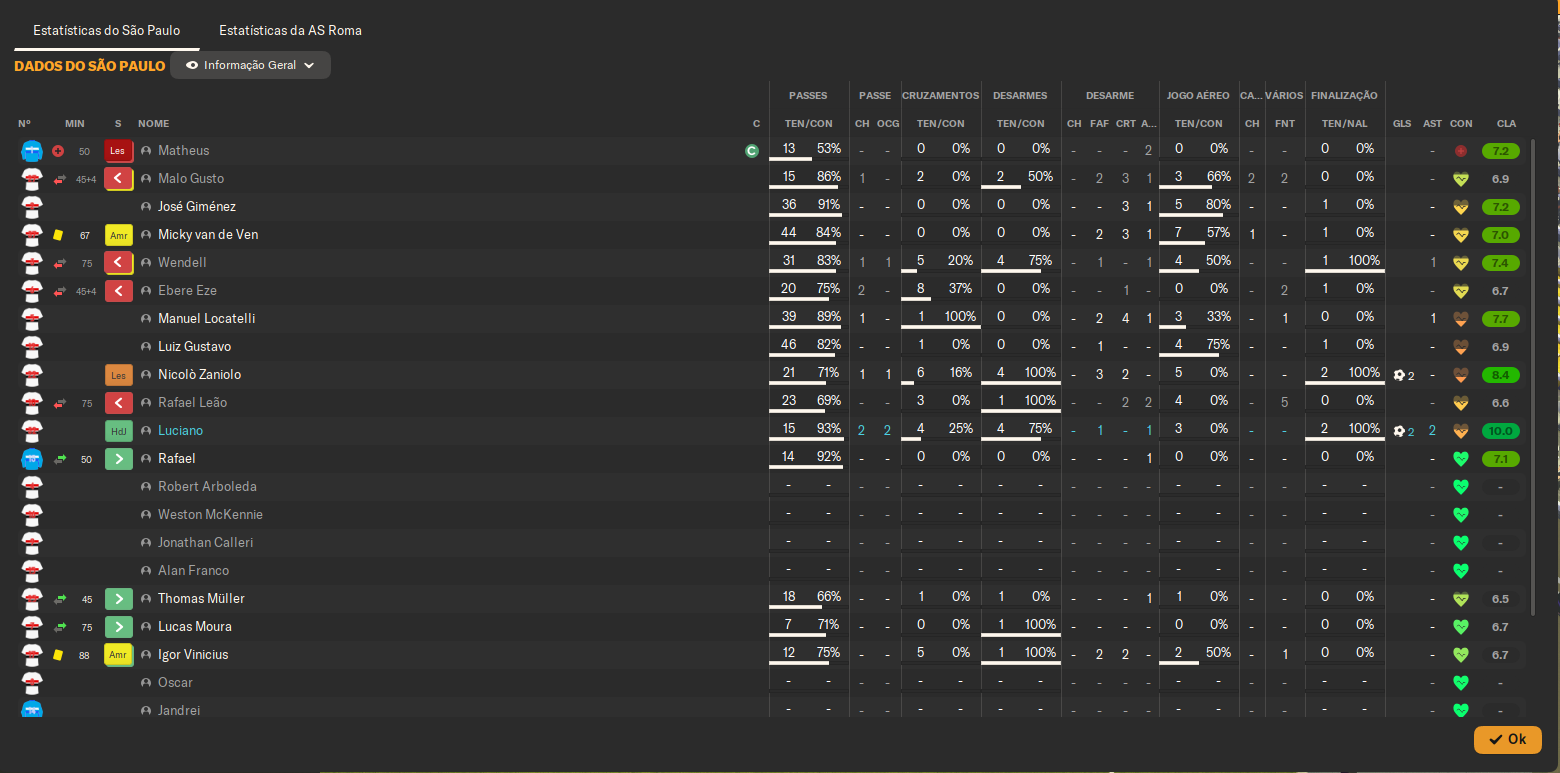Sort by the Nº shirt number header
The height and width of the screenshot is (773, 1560).
coord(24,124)
